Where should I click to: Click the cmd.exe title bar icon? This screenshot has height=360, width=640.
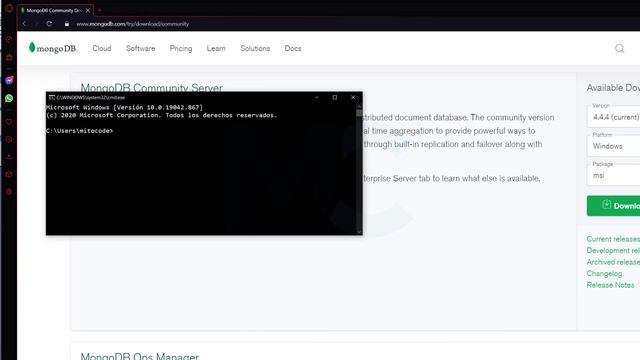tap(51, 98)
